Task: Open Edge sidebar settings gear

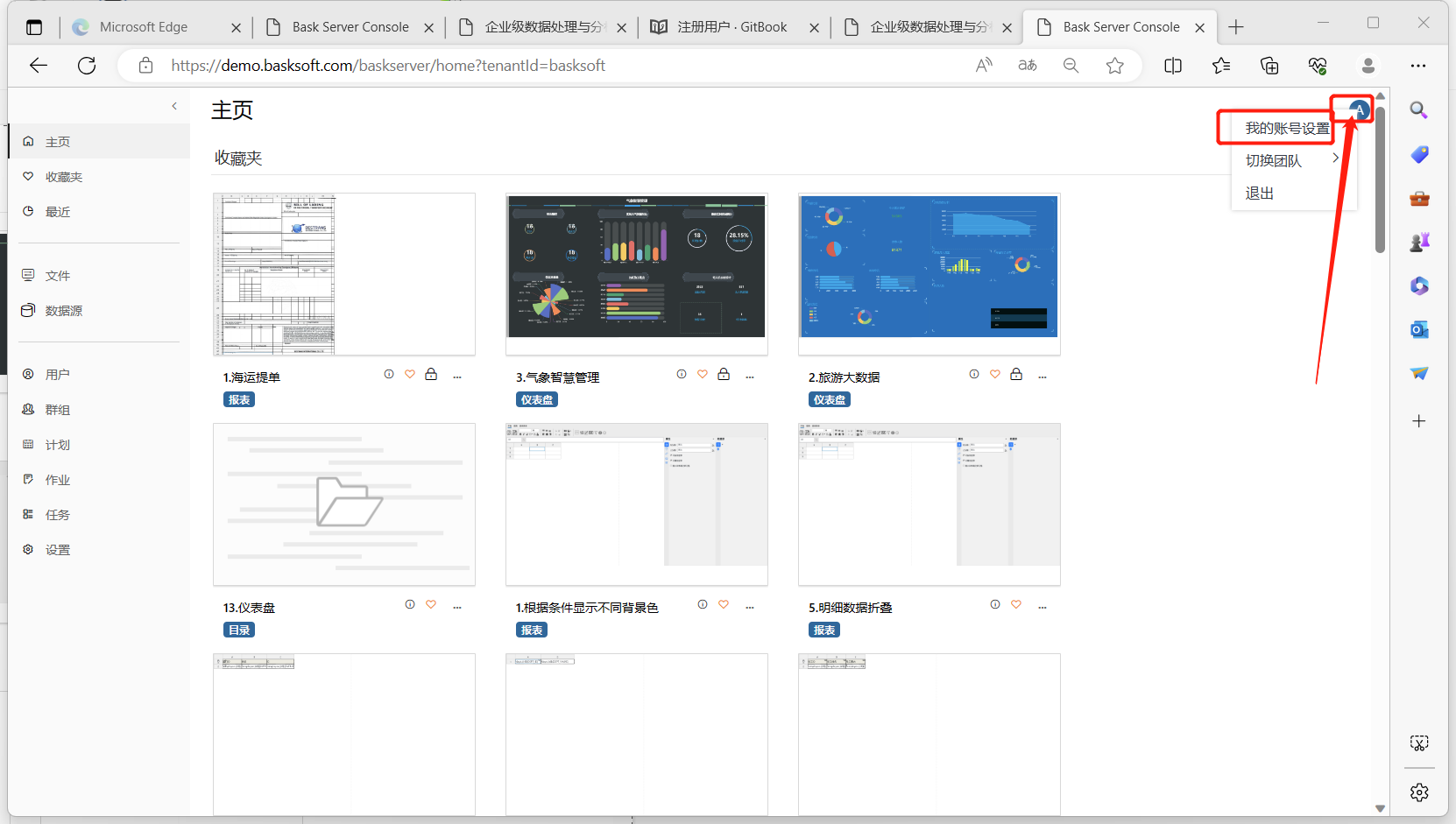Action: point(1419,792)
